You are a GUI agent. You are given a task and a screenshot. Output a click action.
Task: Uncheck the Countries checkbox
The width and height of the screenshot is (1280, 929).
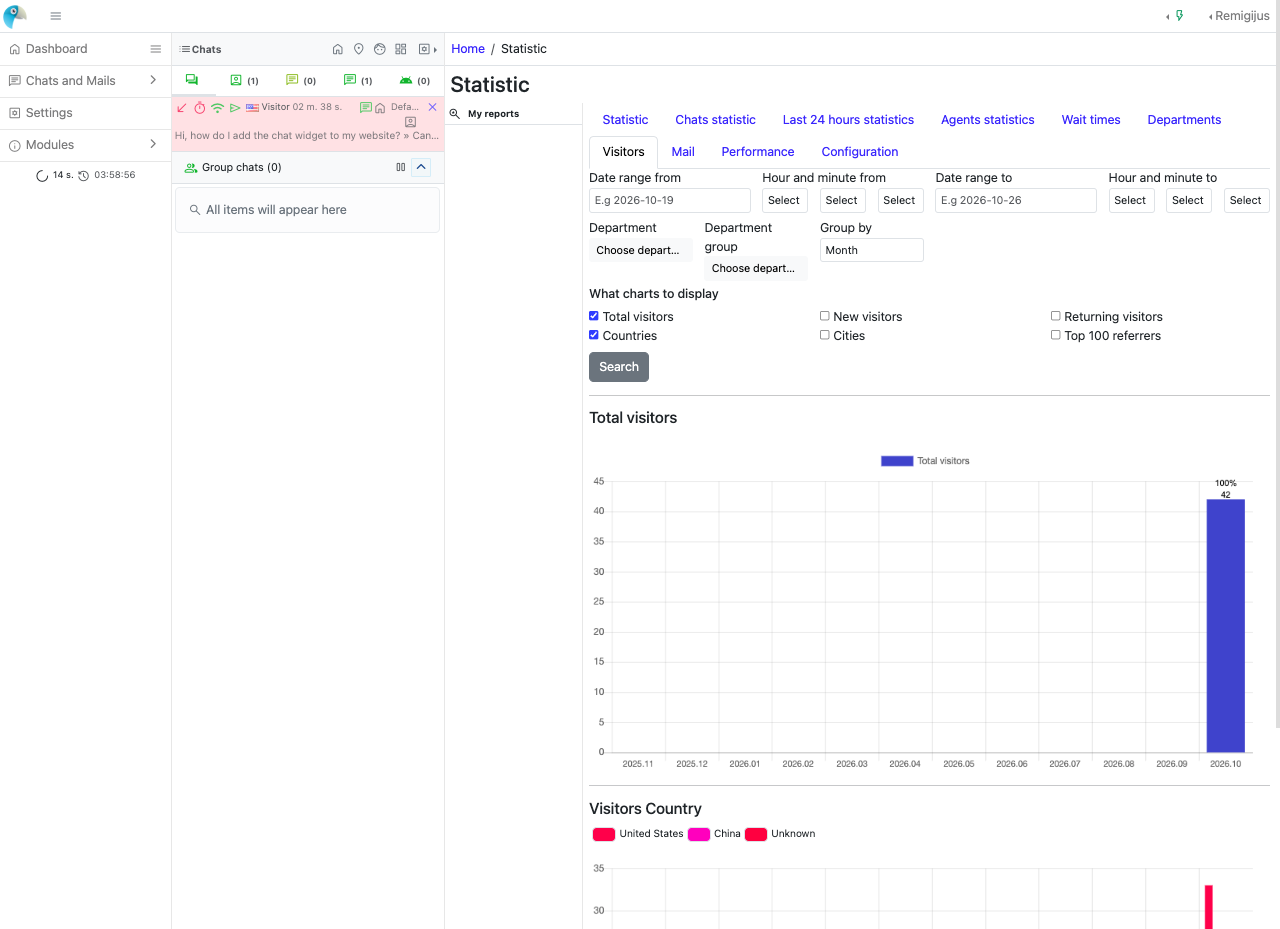point(594,335)
